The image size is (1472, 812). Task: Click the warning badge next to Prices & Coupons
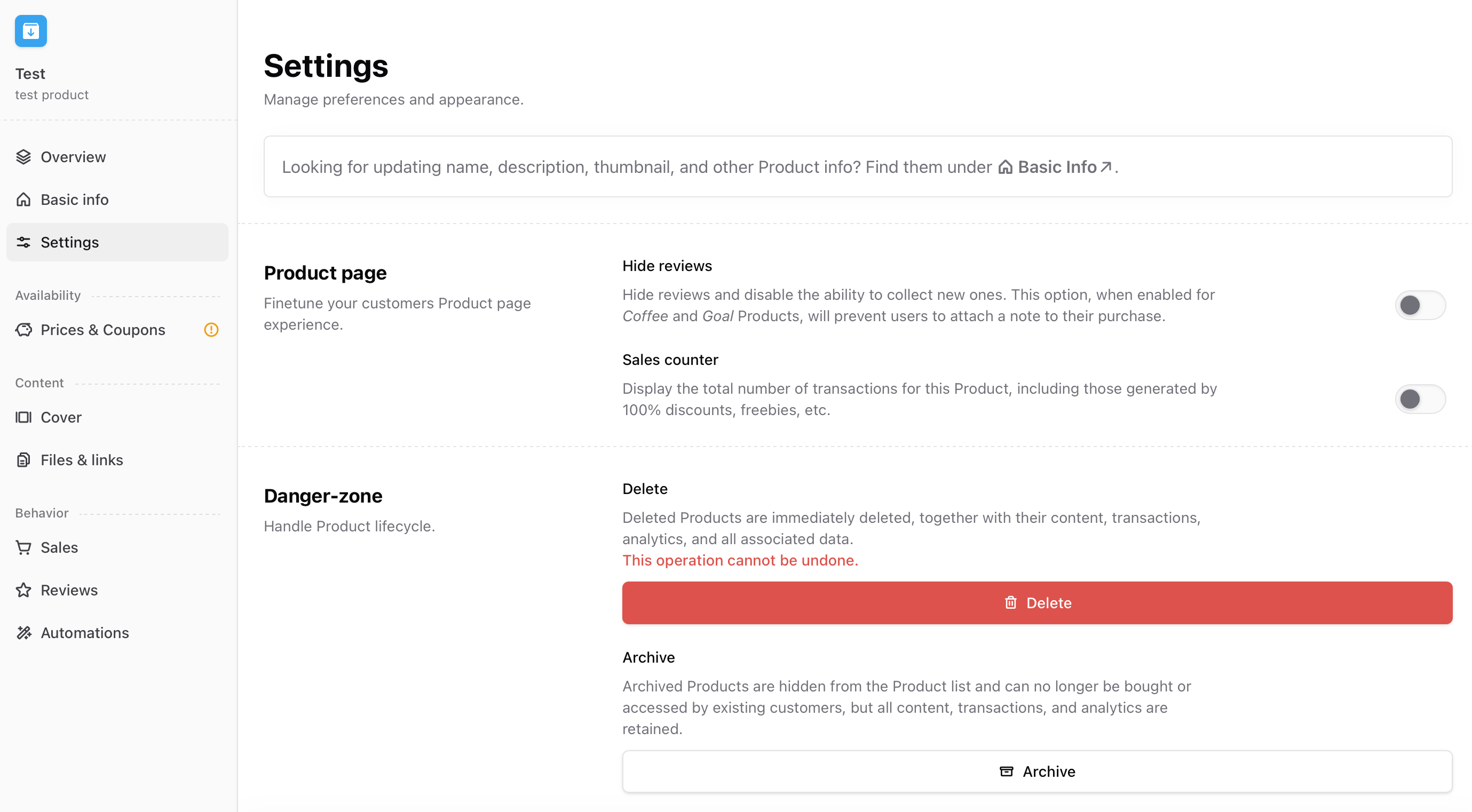(x=211, y=330)
